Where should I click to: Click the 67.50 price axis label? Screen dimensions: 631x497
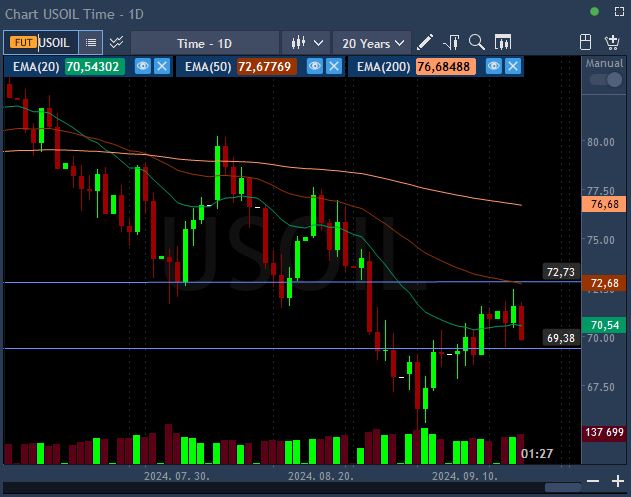coord(601,387)
